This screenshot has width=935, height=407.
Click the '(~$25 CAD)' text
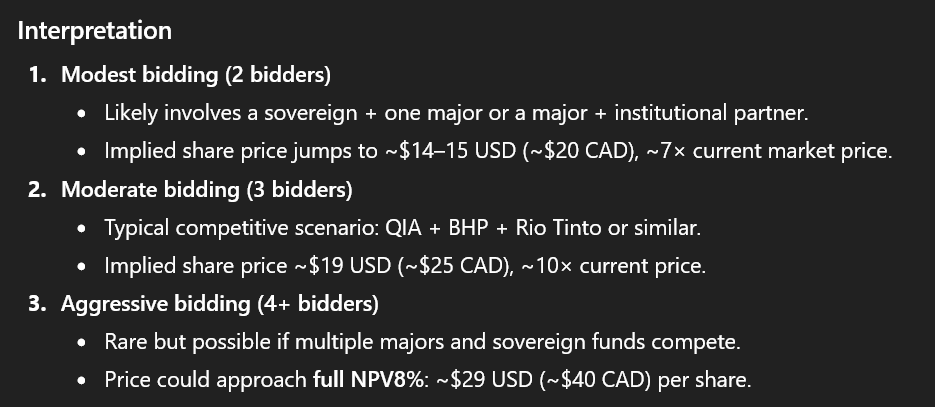pyautogui.click(x=448, y=266)
